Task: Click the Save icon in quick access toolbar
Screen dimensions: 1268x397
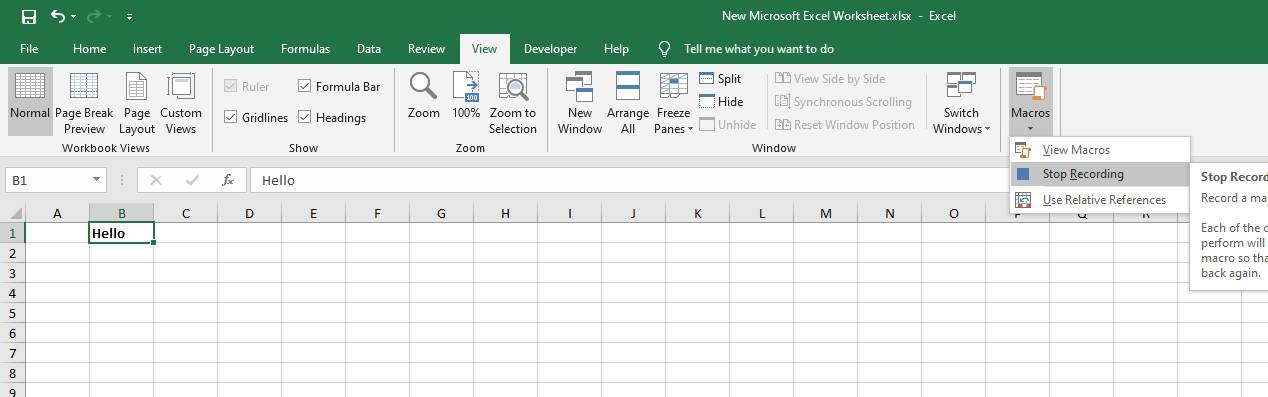Action: (x=28, y=16)
